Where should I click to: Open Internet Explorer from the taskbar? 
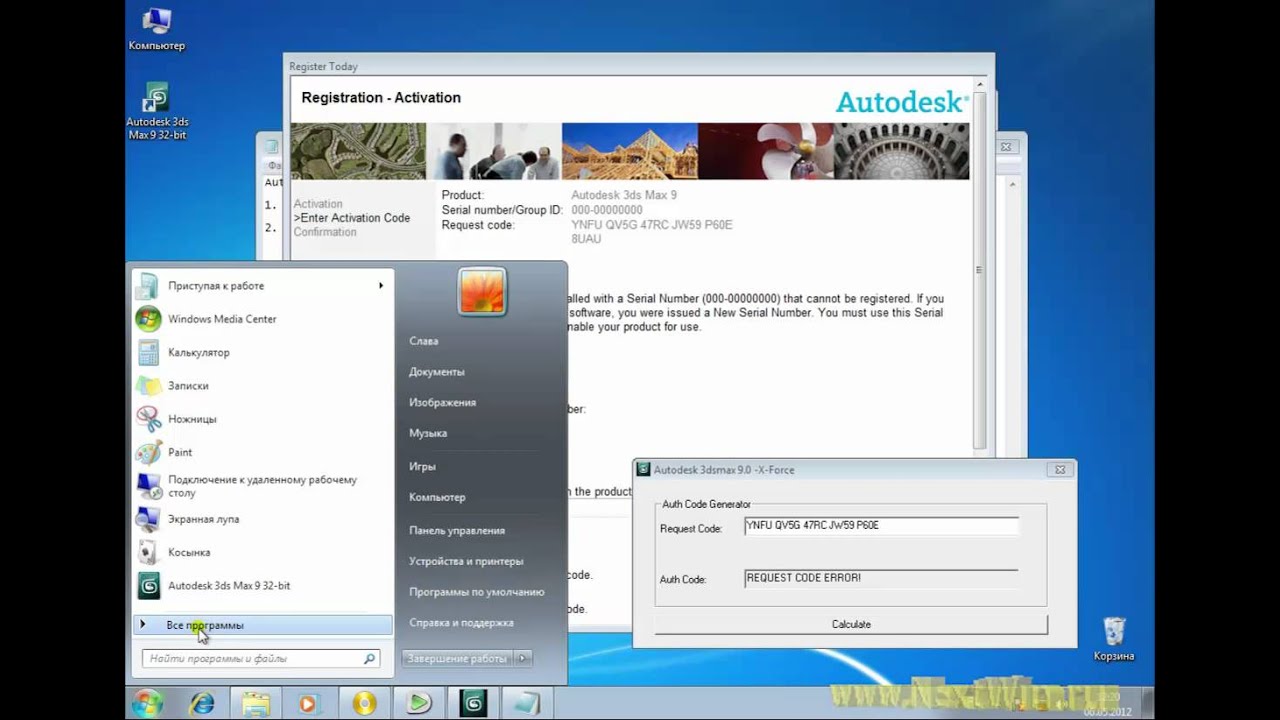tap(202, 703)
